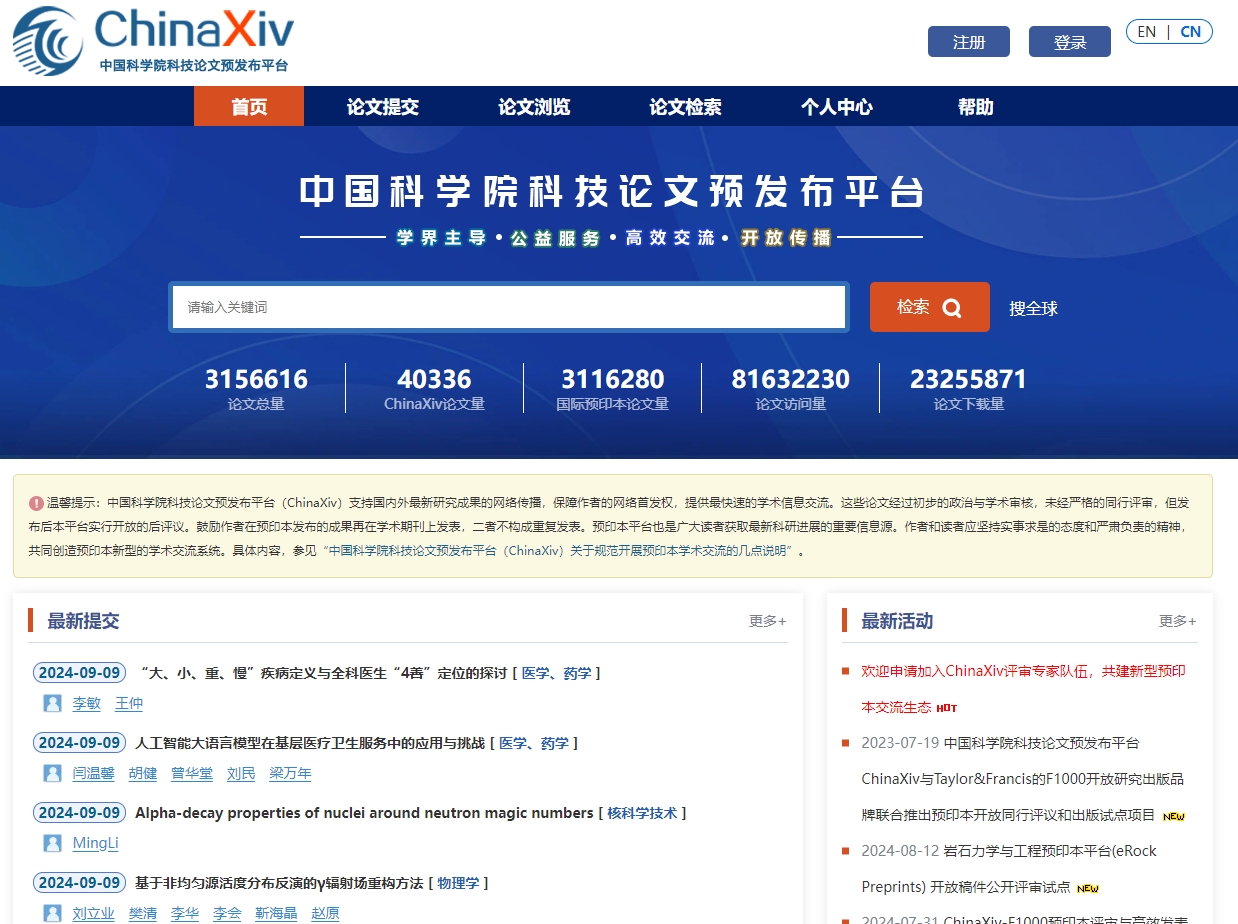Click author avatar icon beside 闫温馨
Viewport: 1238px width, 924px height.
coord(53,774)
